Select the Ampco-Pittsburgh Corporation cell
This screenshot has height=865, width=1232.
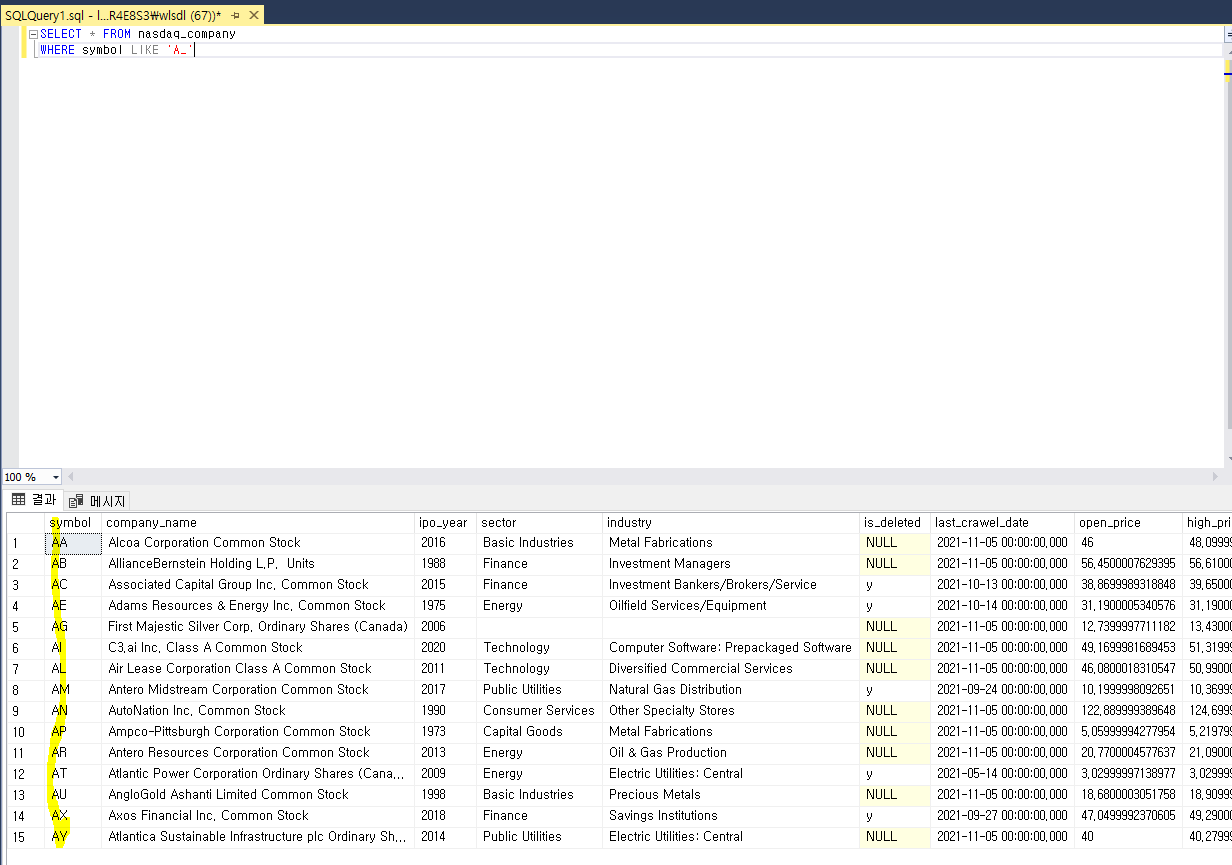pyautogui.click(x=258, y=732)
